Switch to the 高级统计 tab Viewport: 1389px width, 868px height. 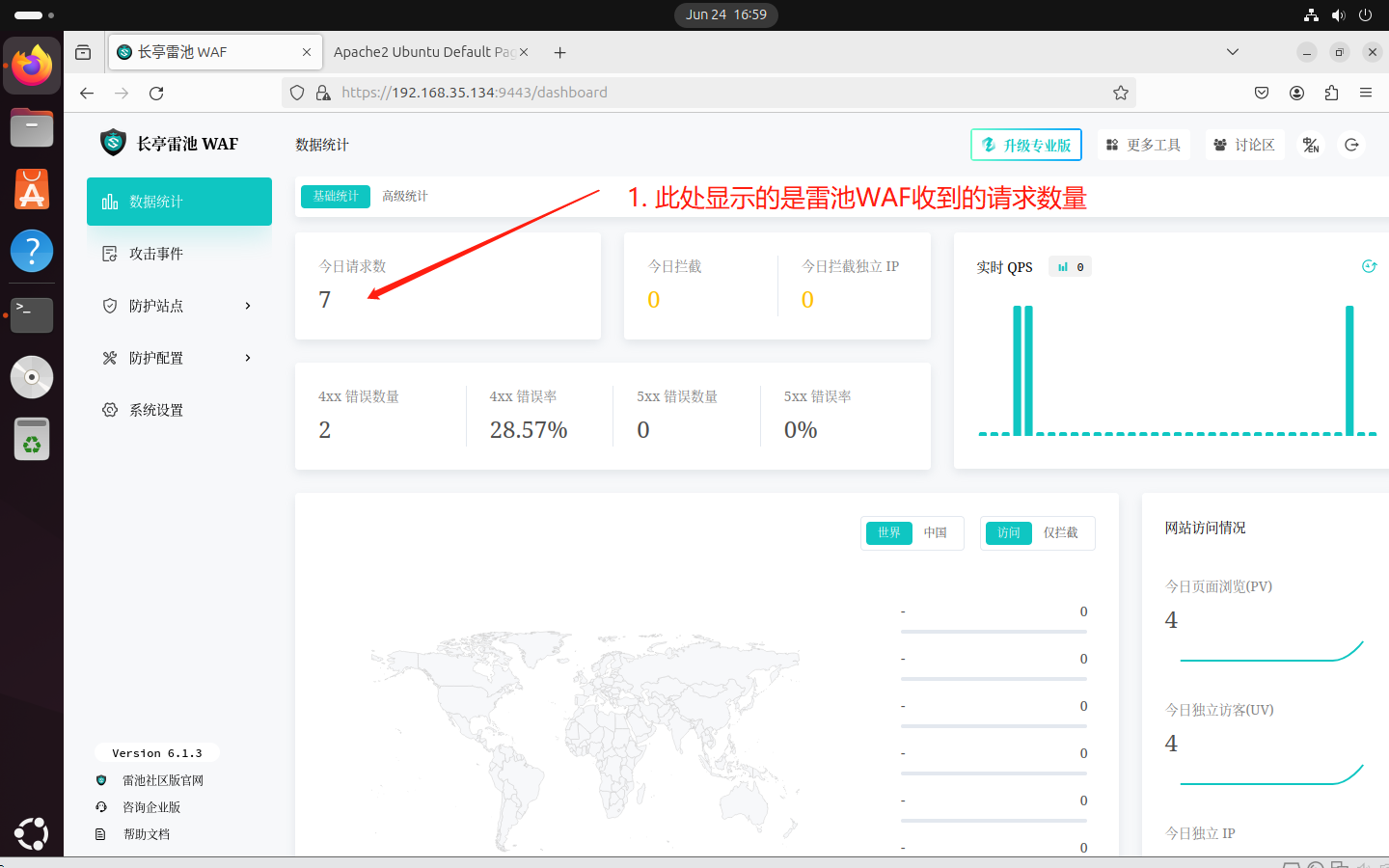pyautogui.click(x=405, y=196)
